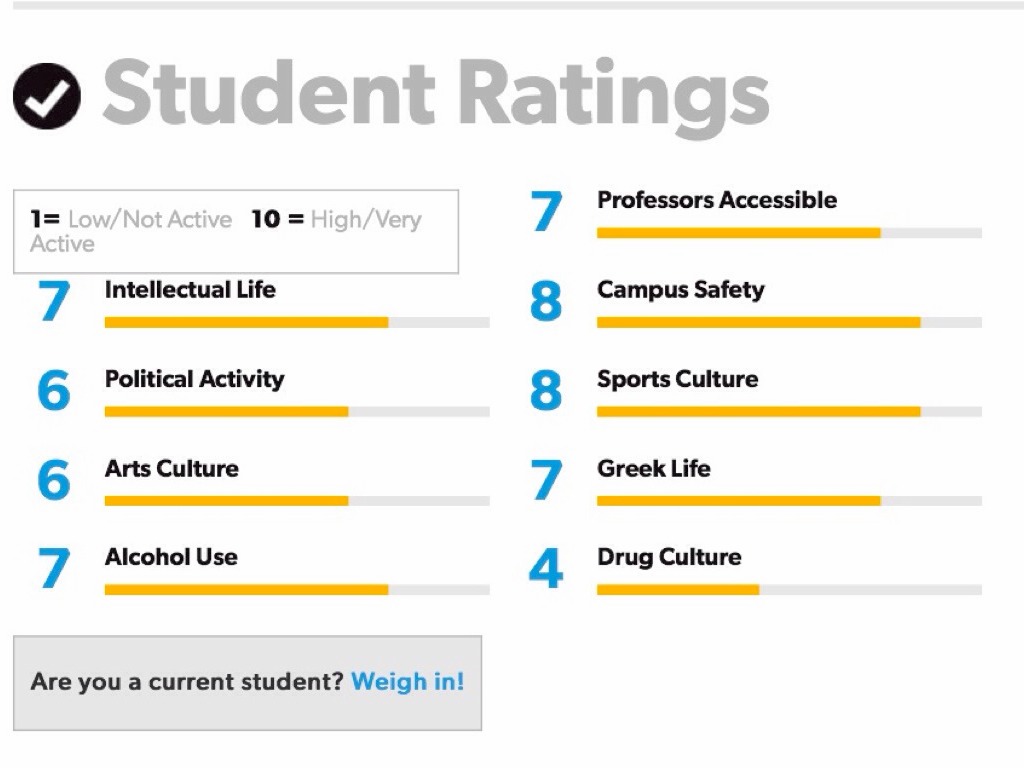Click the Weigh in! link
Image resolution: width=1024 pixels, height=768 pixels.
tap(408, 682)
